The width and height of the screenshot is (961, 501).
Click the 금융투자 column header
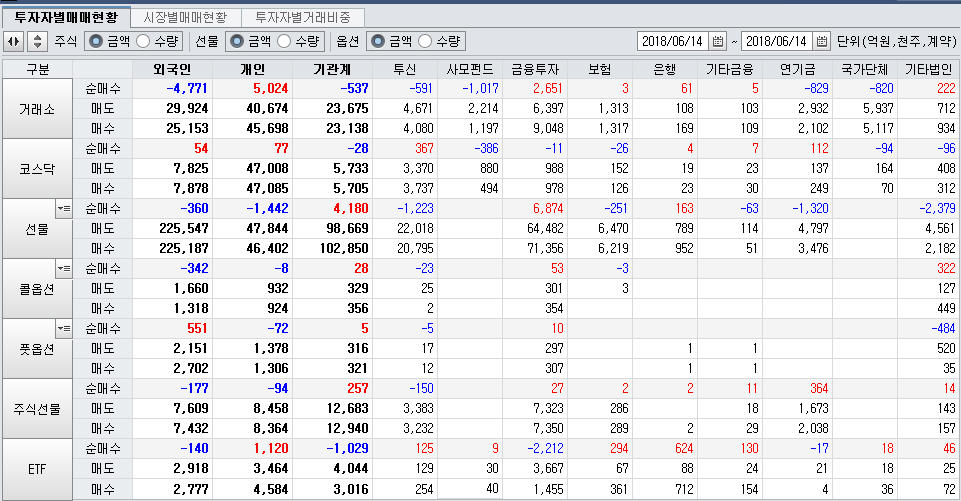(535, 69)
